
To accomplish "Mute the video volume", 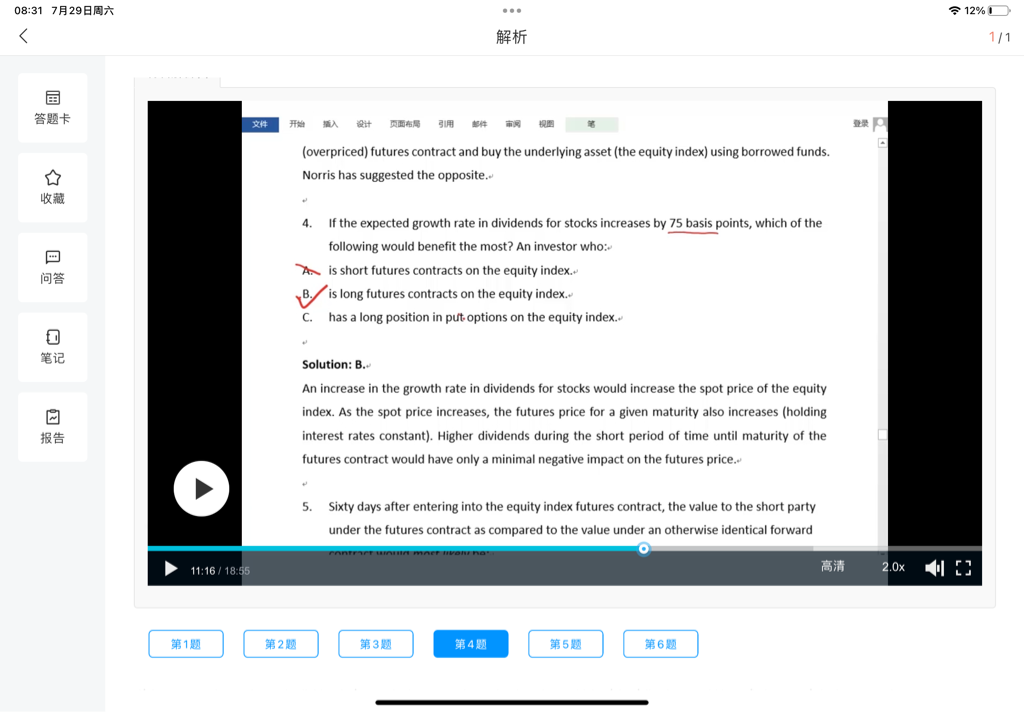I will pos(934,568).
